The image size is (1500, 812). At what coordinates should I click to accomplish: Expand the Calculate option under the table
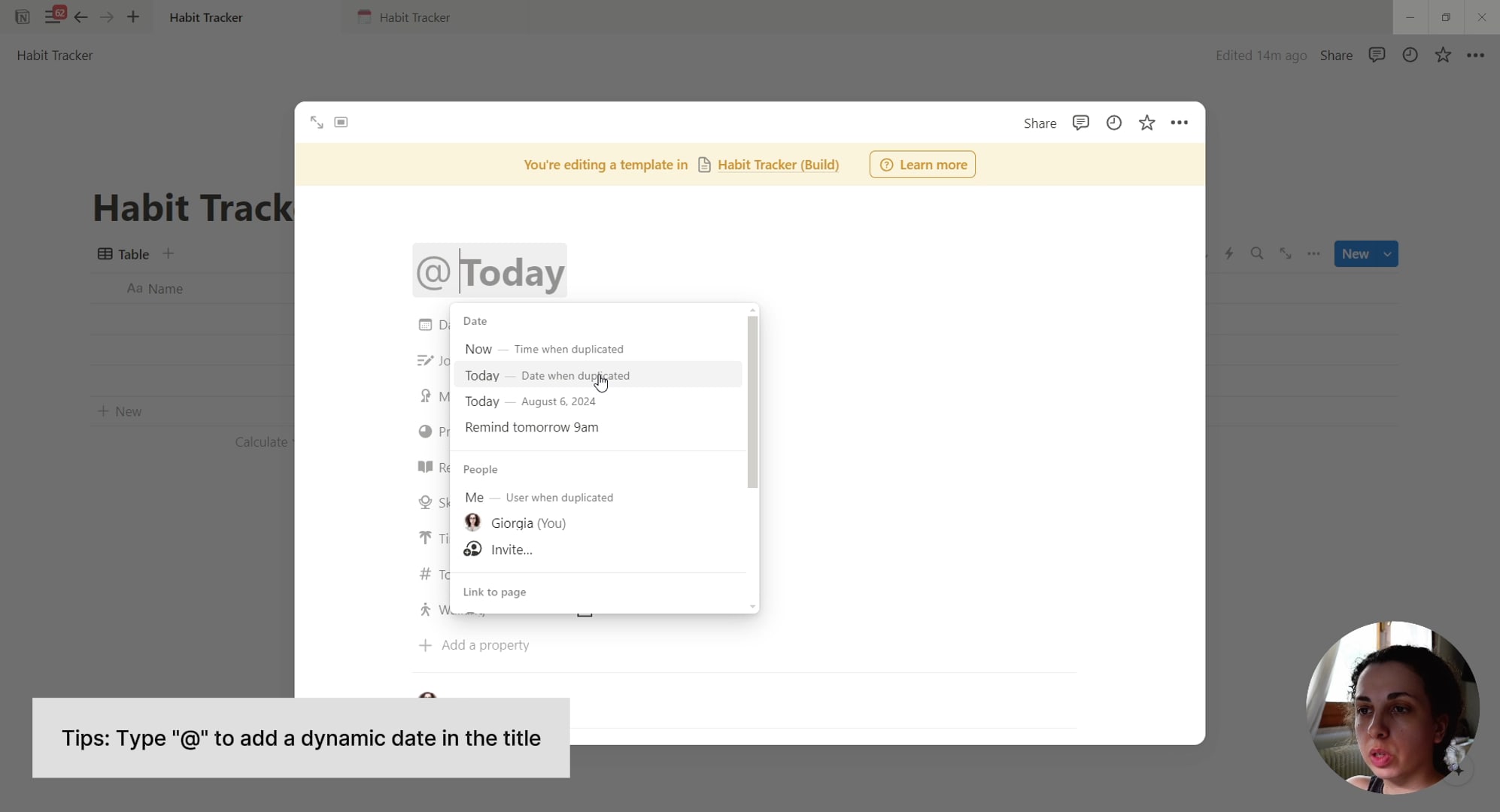(x=261, y=442)
